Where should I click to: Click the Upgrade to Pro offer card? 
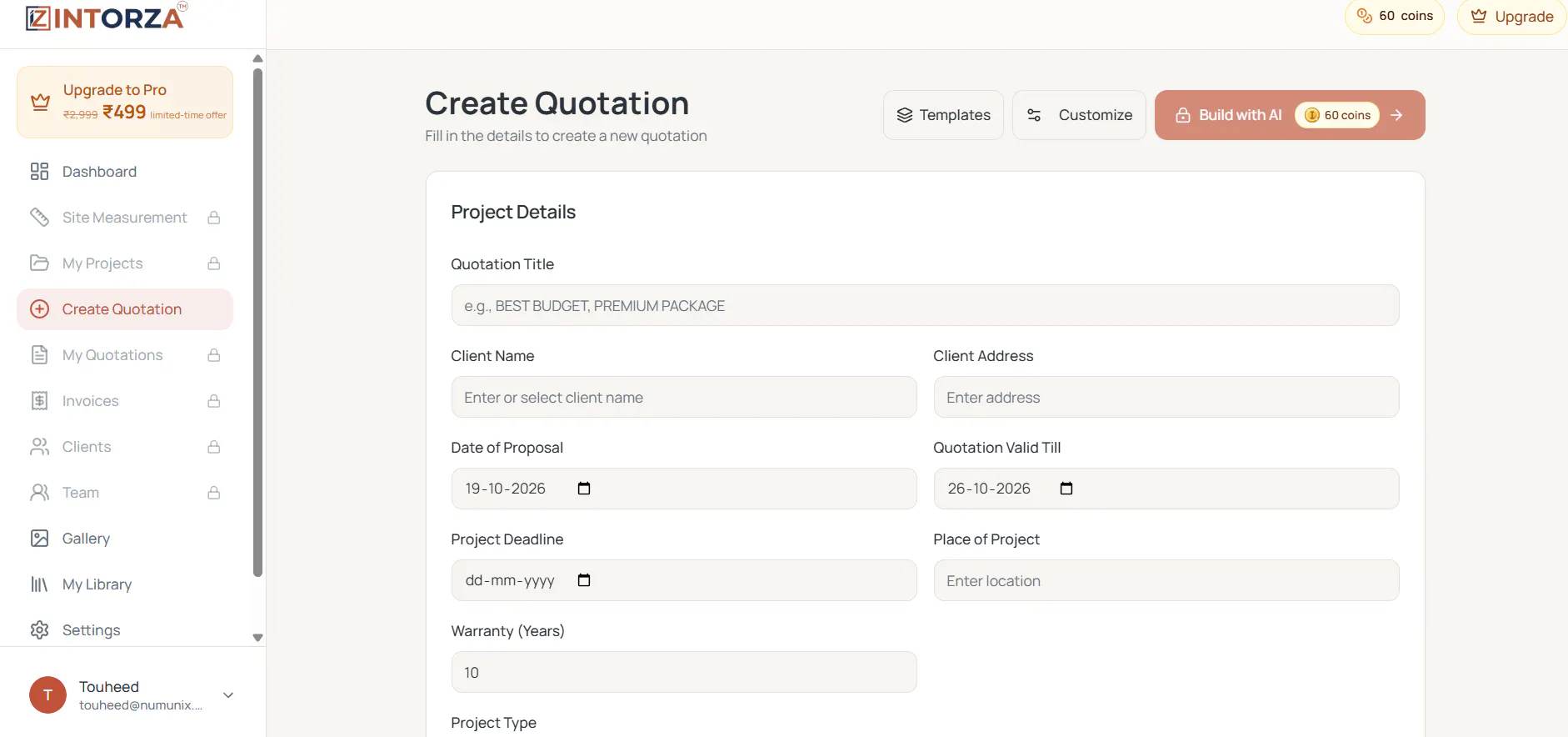pos(125,102)
